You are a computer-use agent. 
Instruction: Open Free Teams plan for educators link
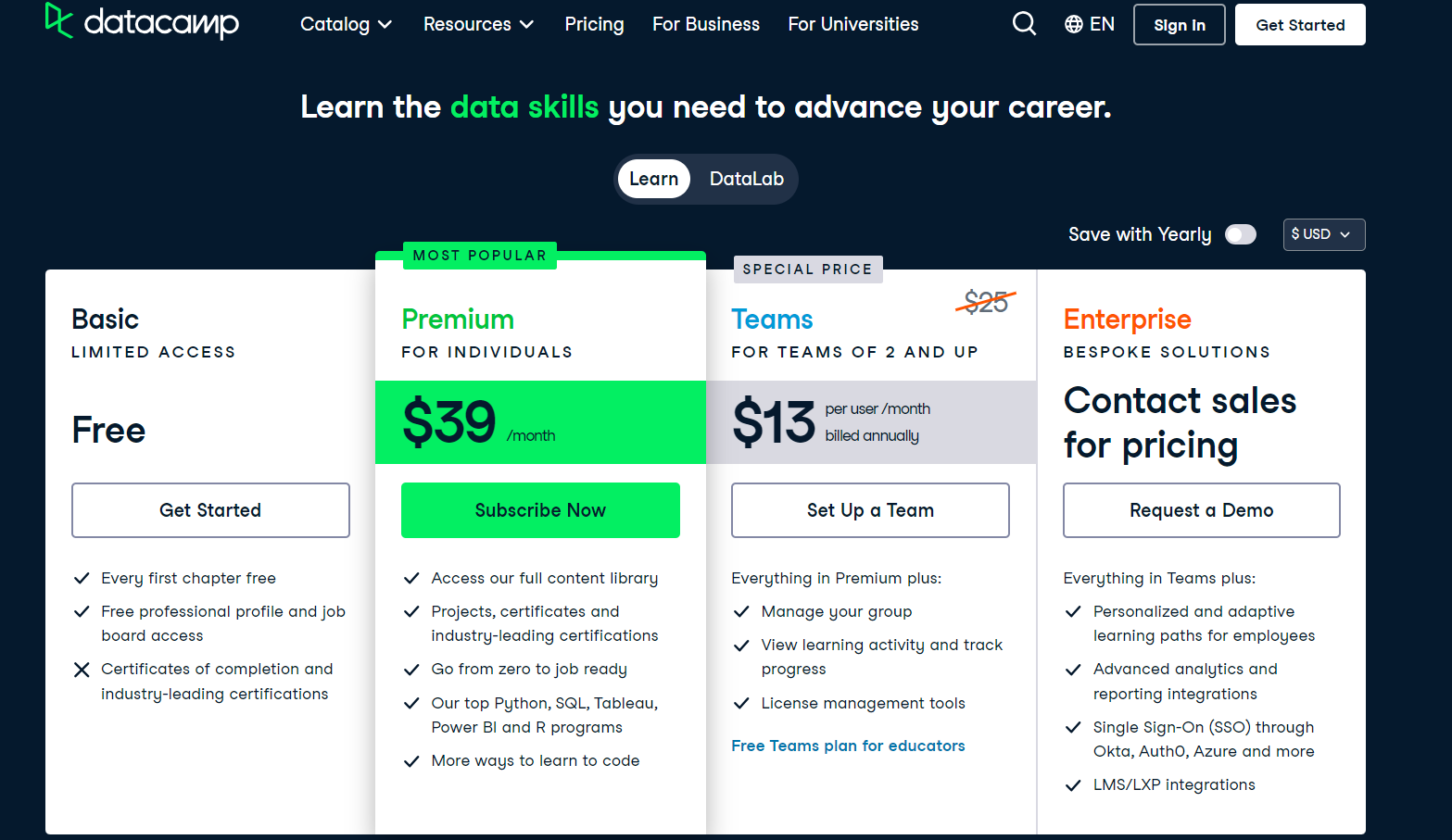coord(848,746)
